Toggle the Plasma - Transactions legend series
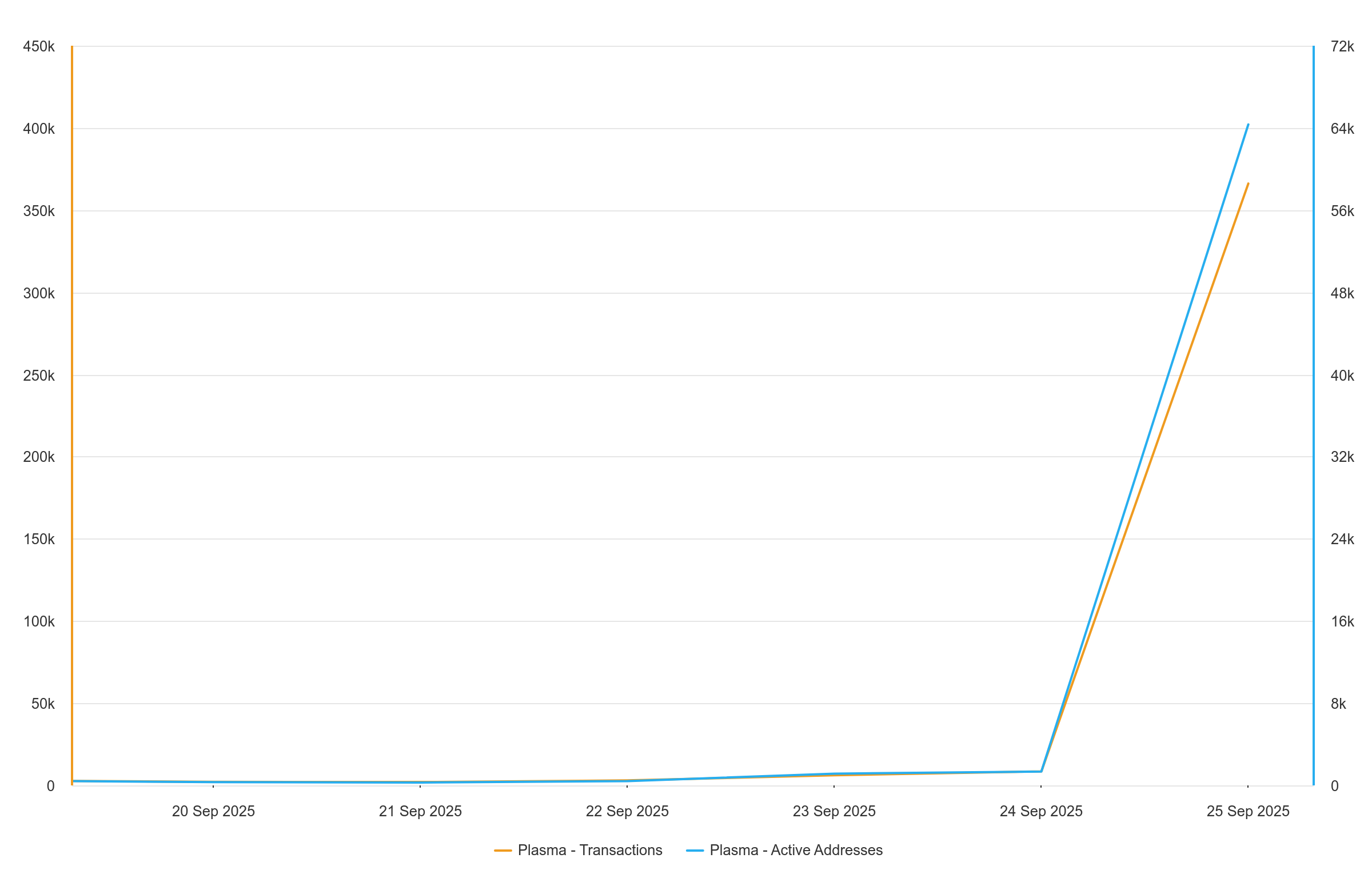Image resolution: width=1372 pixels, height=878 pixels. tap(589, 850)
